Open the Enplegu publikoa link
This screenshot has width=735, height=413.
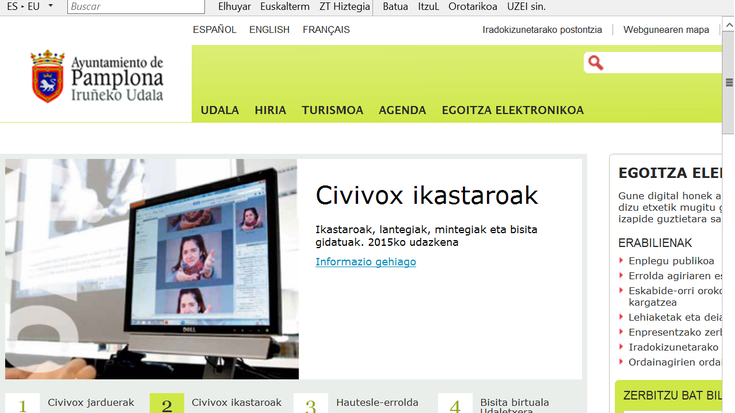click(671, 261)
